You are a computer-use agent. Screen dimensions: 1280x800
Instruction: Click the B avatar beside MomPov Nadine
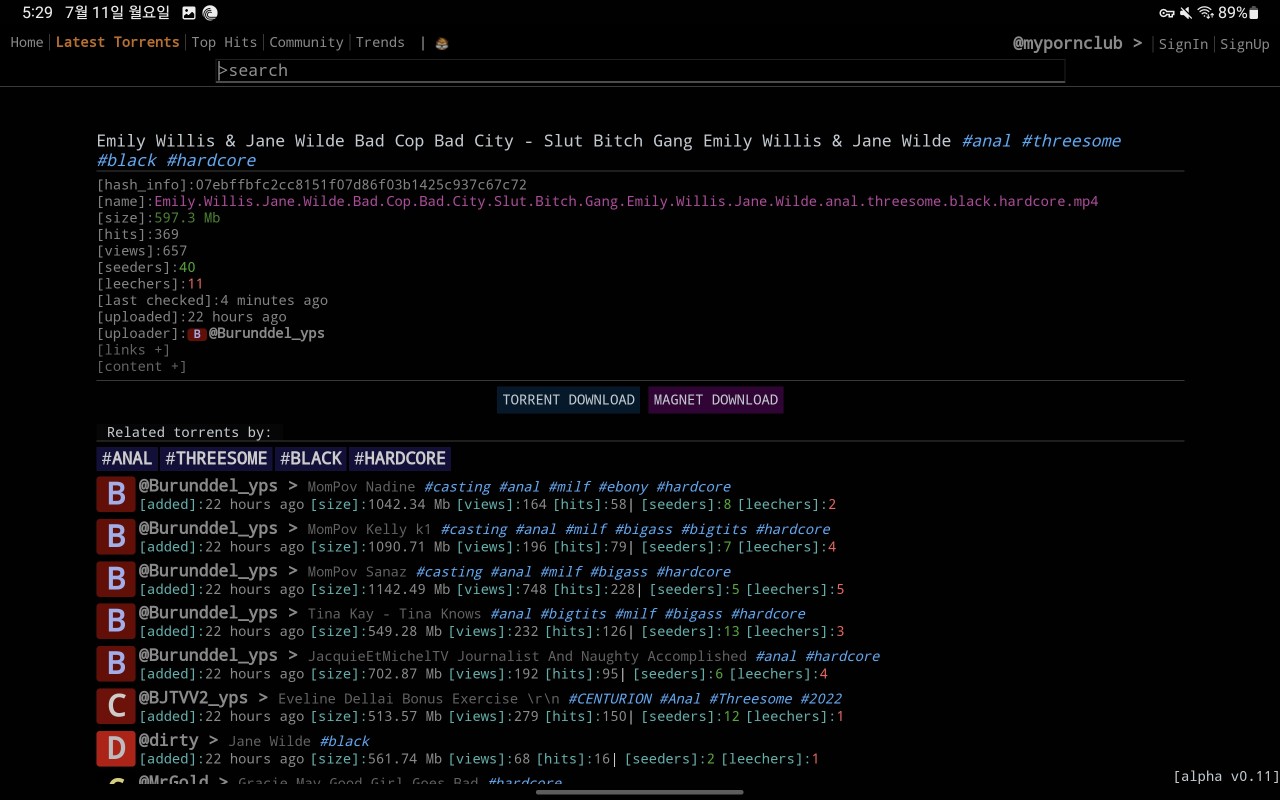pyautogui.click(x=116, y=494)
